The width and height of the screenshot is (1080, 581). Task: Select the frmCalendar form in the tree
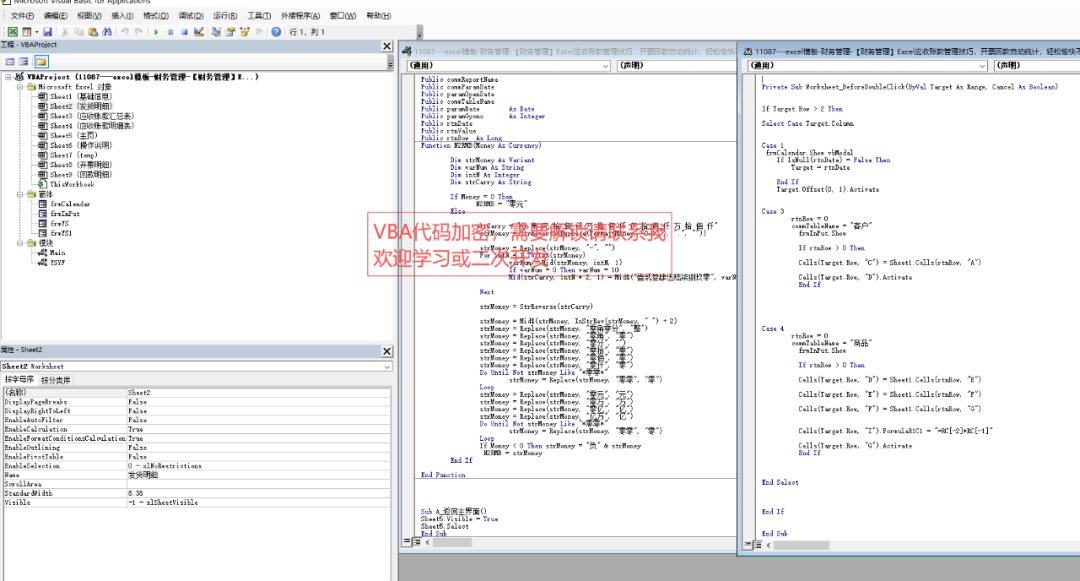click(x=70, y=204)
